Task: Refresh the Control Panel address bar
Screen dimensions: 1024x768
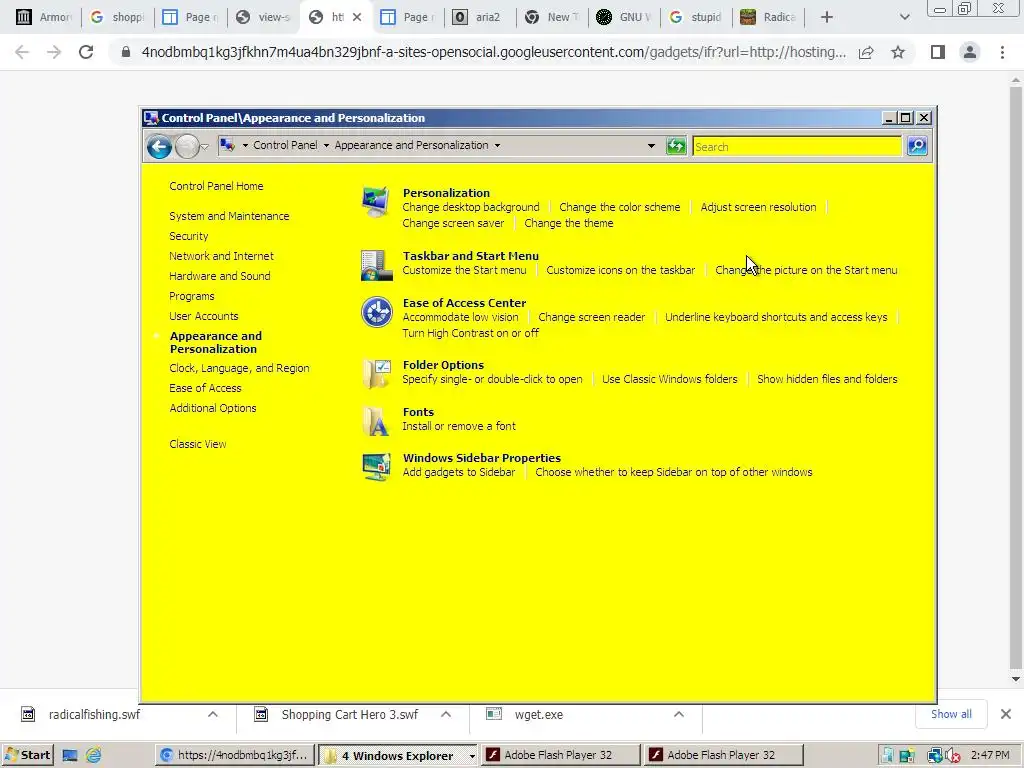Action: tap(676, 146)
